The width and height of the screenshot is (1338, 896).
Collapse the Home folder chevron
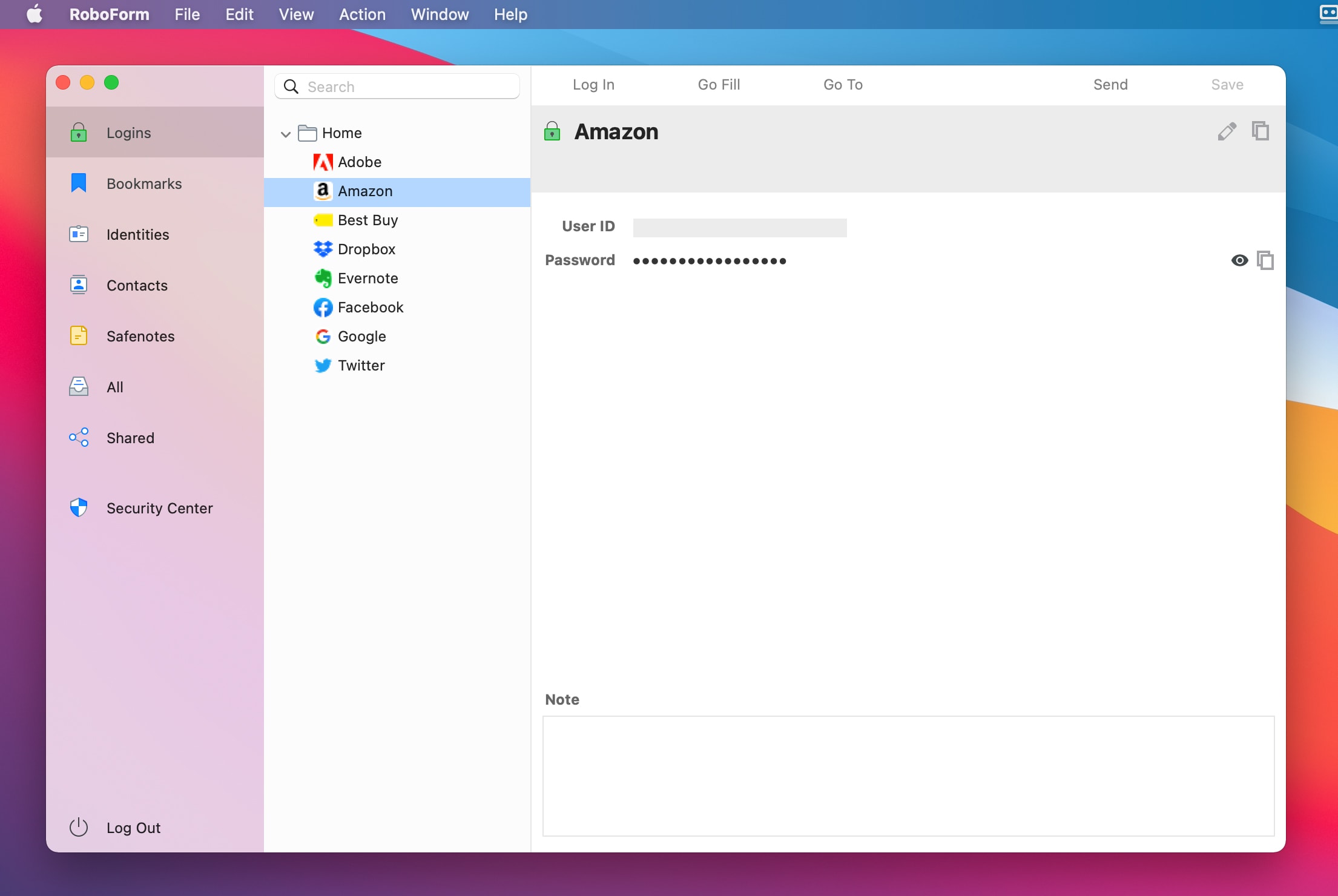click(x=286, y=134)
